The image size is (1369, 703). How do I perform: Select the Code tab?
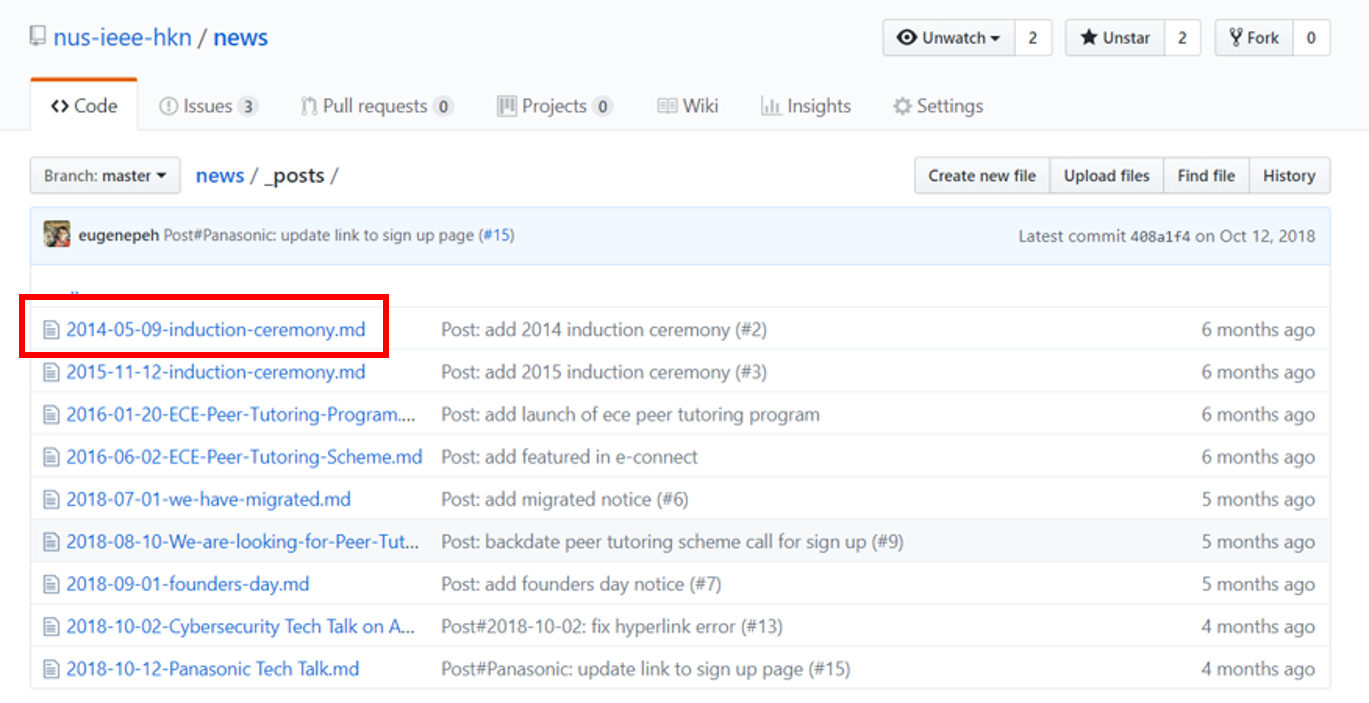point(84,106)
